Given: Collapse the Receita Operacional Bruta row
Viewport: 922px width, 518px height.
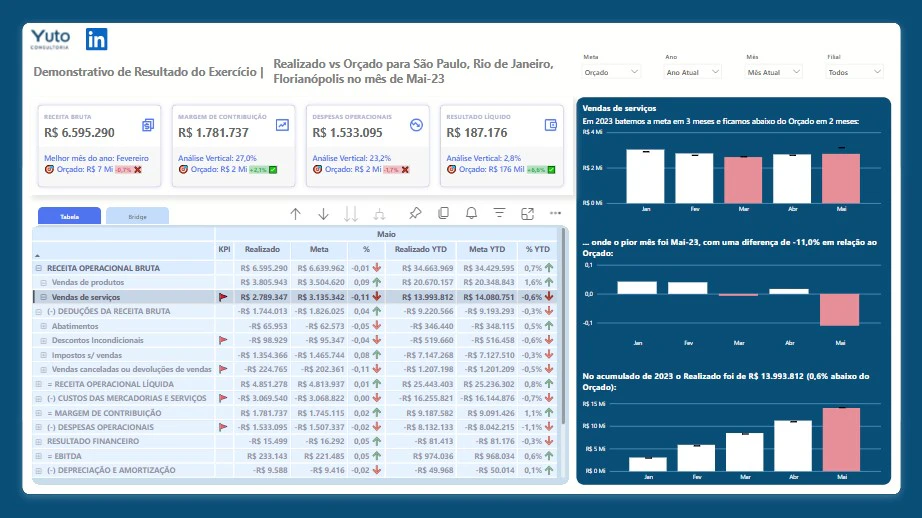Looking at the screenshot, I should click(39, 268).
